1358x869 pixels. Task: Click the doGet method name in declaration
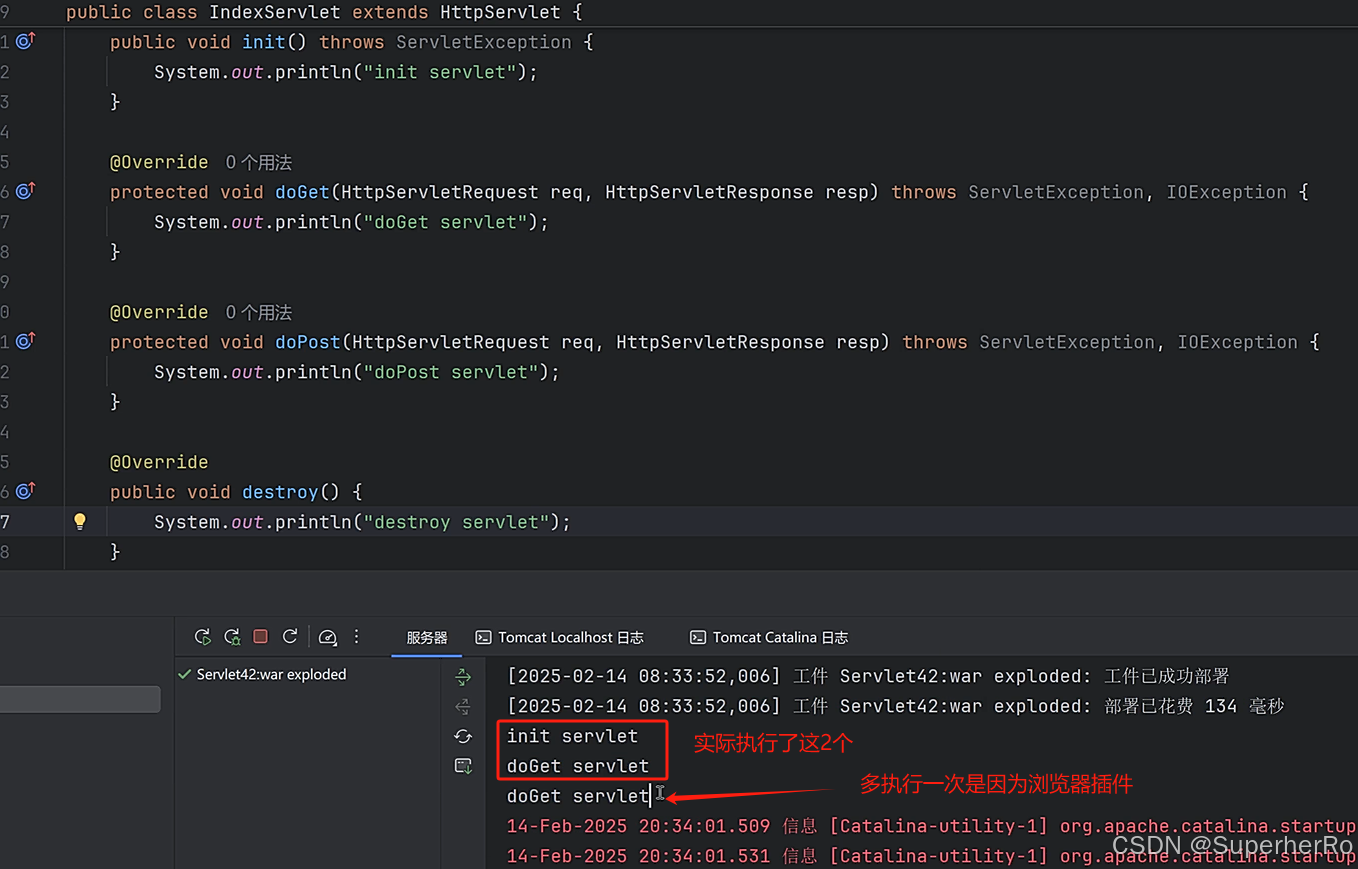tap(303, 192)
